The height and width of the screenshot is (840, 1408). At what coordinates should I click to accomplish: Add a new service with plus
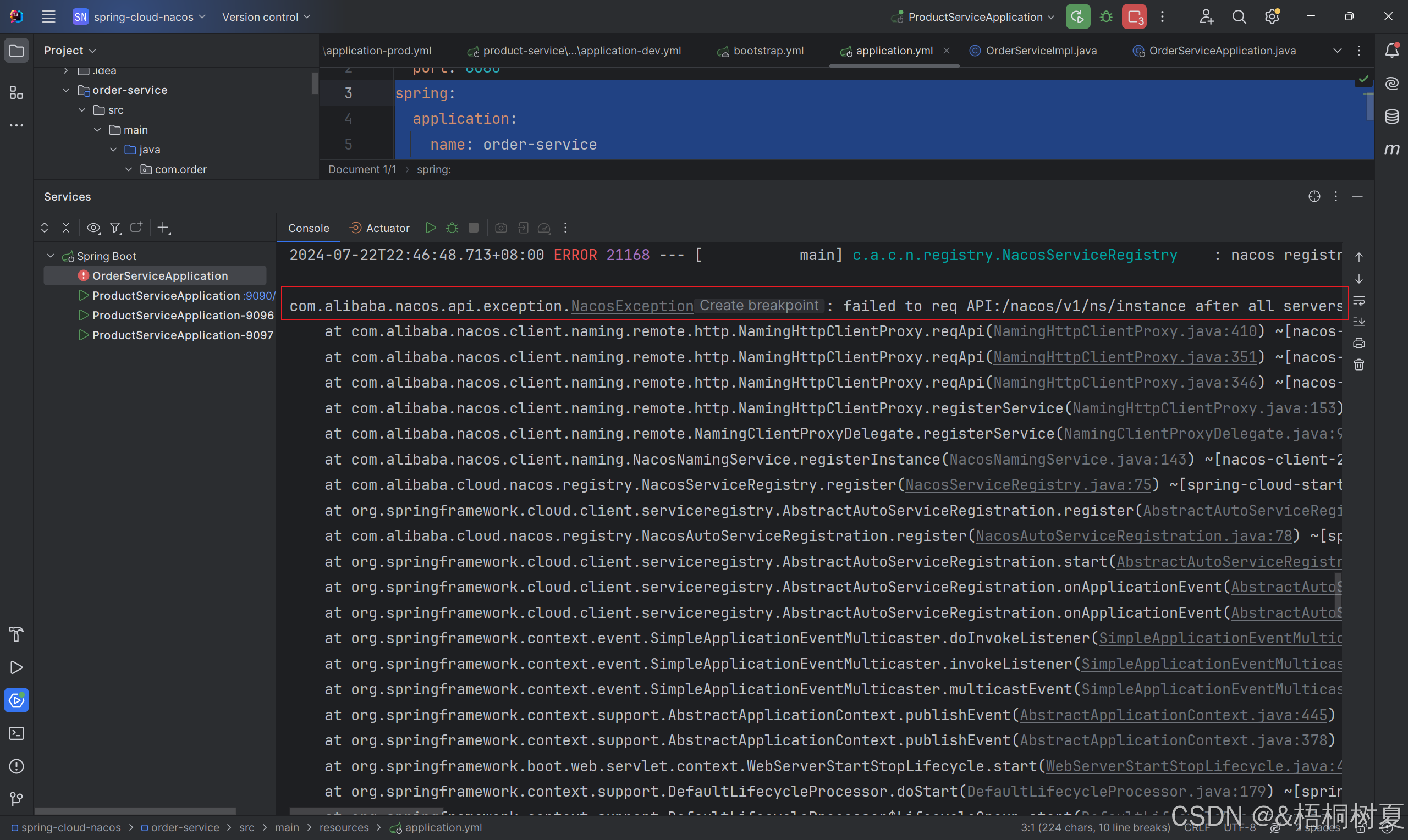point(163,228)
